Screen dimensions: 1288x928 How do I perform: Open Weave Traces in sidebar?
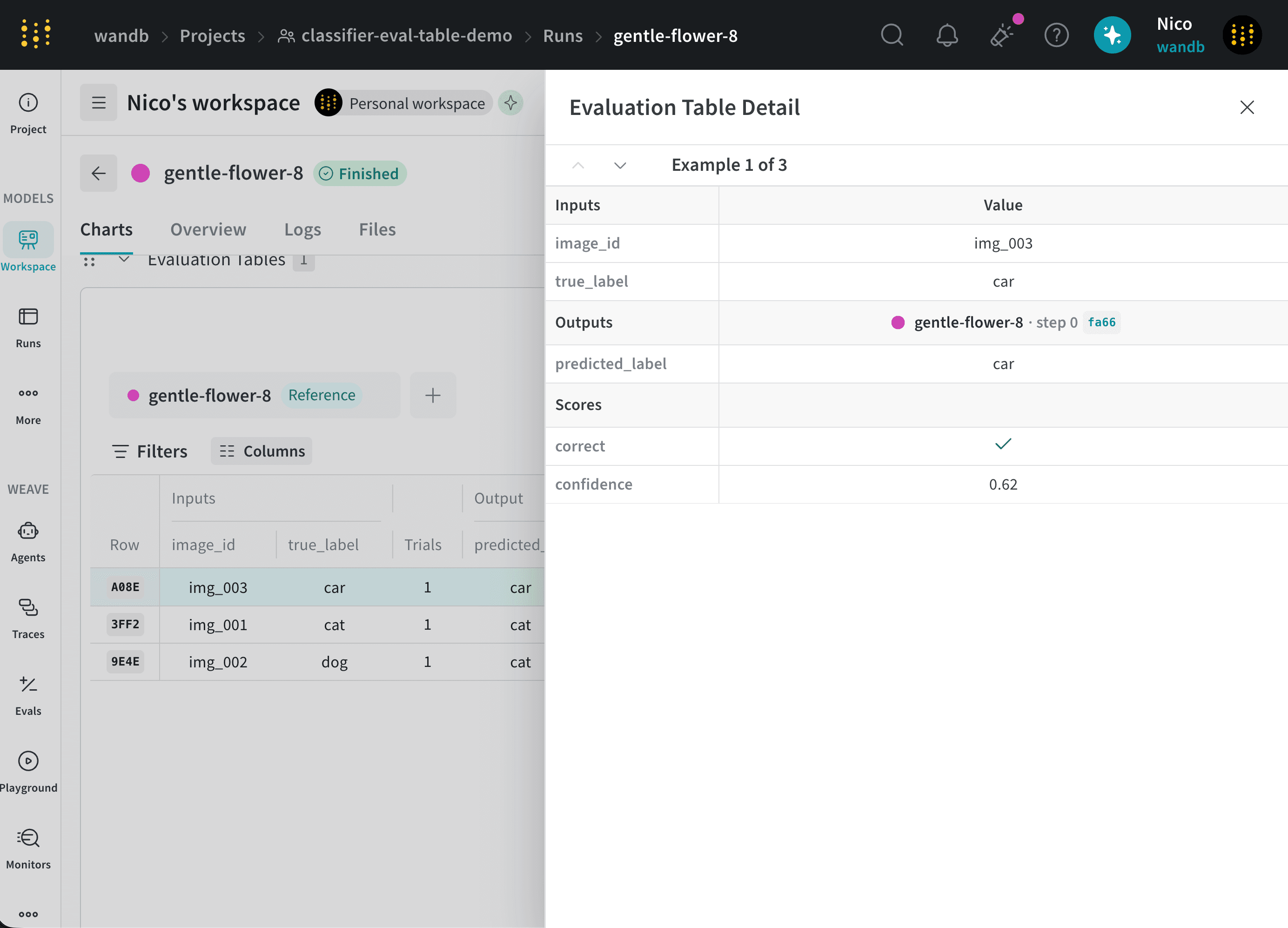pyautogui.click(x=28, y=619)
